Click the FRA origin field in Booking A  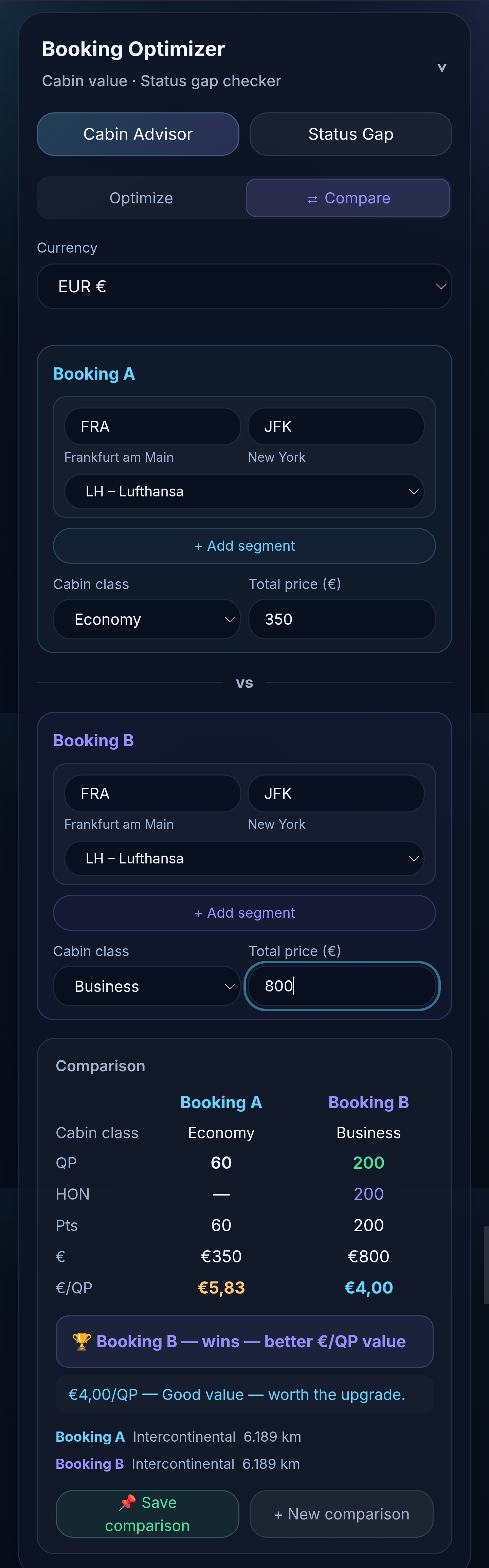152,426
